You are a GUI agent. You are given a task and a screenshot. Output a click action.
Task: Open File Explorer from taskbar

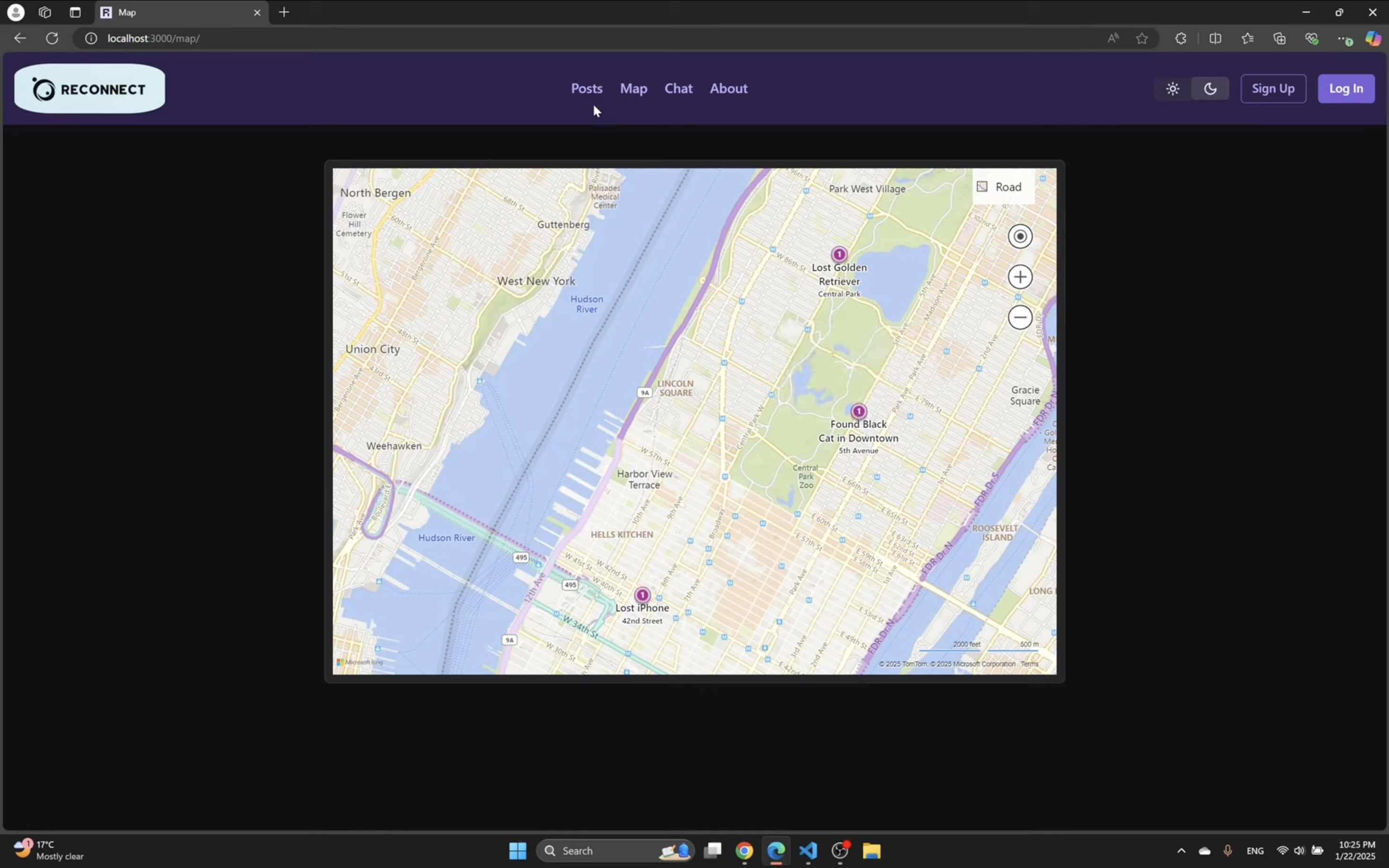[871, 851]
